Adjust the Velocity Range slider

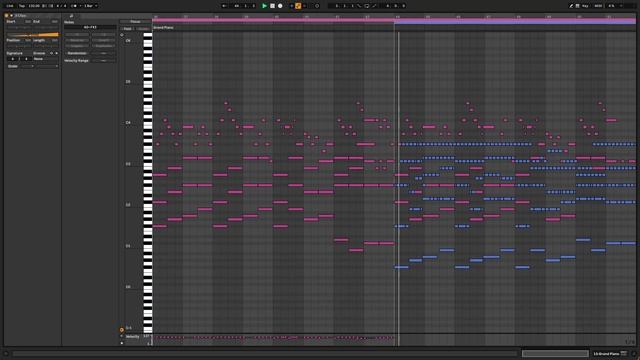click(x=104, y=60)
